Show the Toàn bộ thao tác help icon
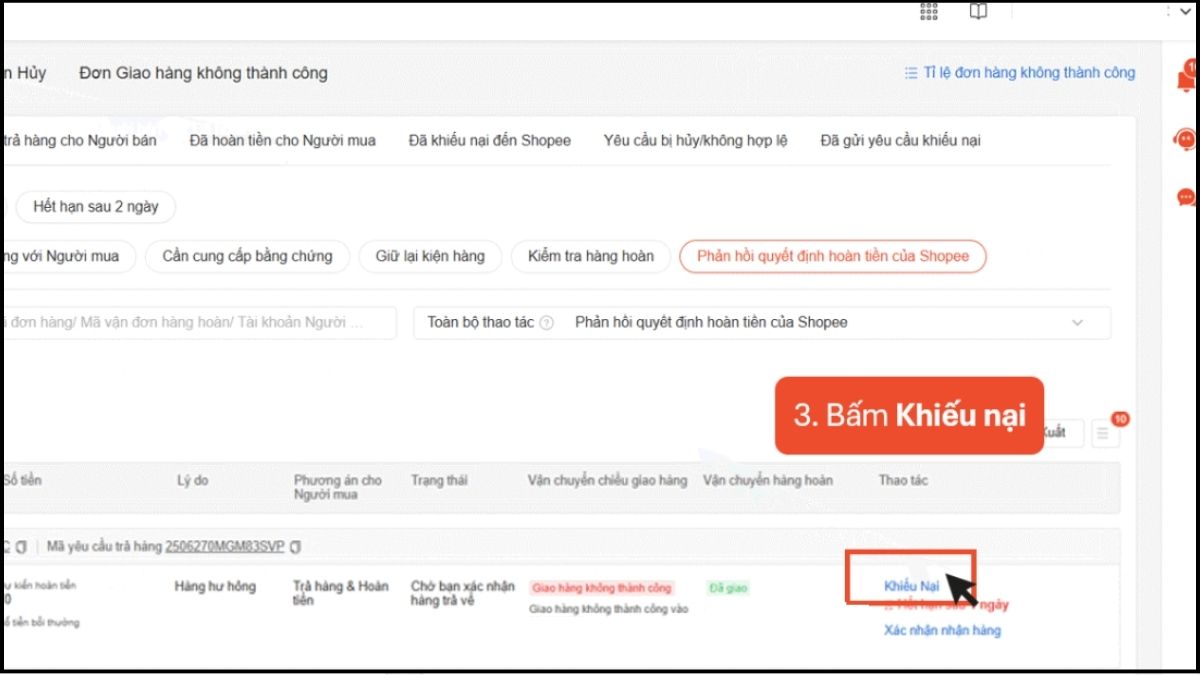Viewport: 1200px width, 675px height. 547,323
